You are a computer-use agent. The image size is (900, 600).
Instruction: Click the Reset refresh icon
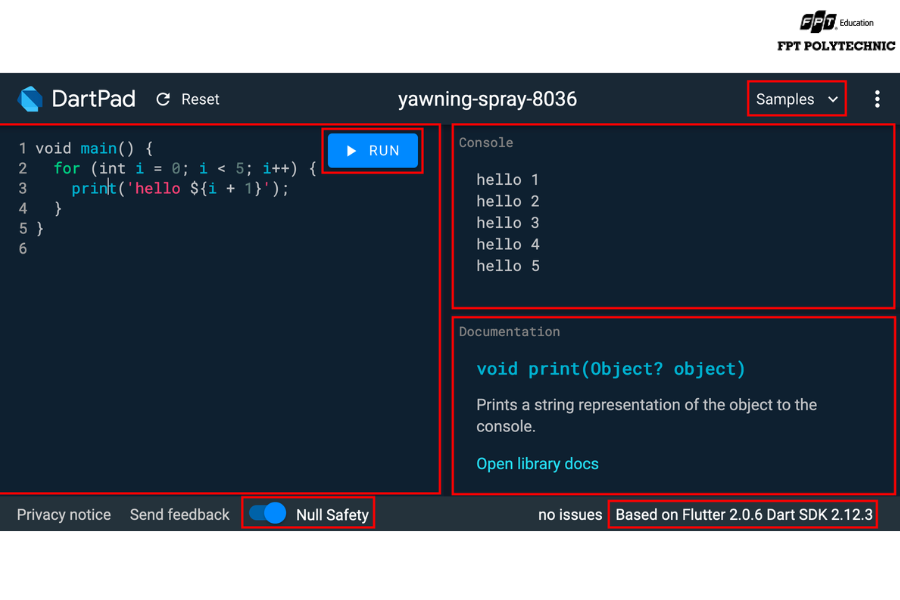point(163,99)
